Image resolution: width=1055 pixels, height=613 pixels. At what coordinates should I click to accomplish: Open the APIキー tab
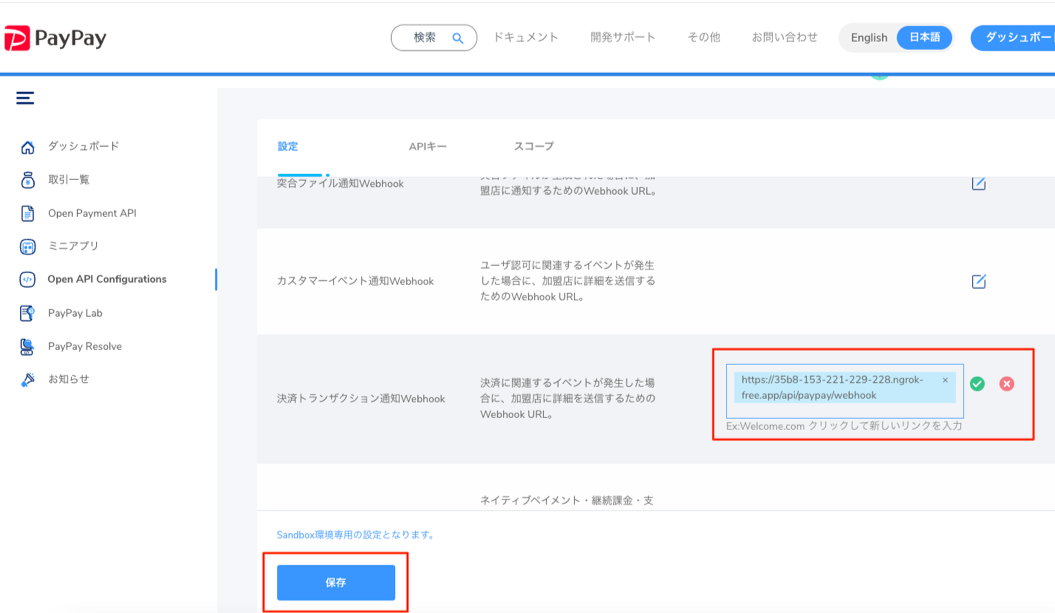428,146
